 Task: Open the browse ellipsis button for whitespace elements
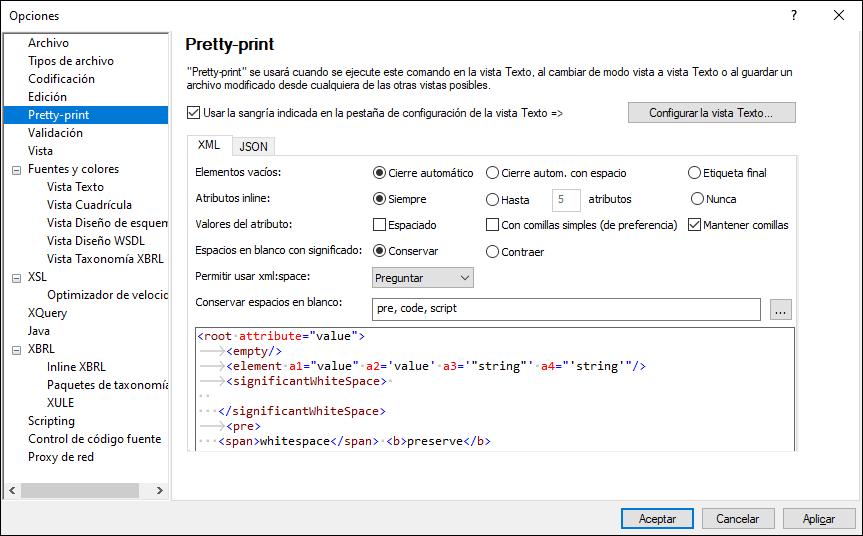coord(782,309)
